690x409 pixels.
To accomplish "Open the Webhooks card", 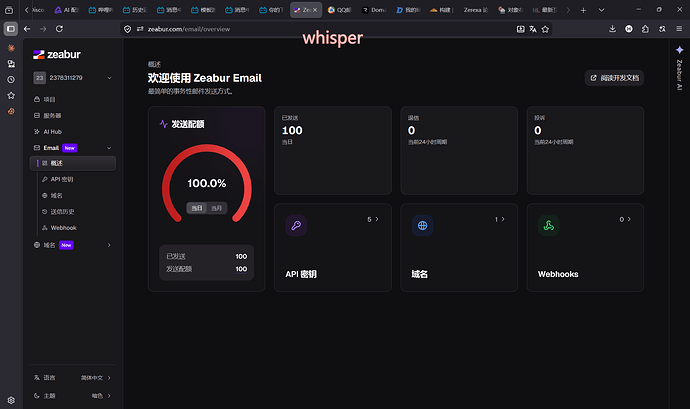I will pos(585,247).
